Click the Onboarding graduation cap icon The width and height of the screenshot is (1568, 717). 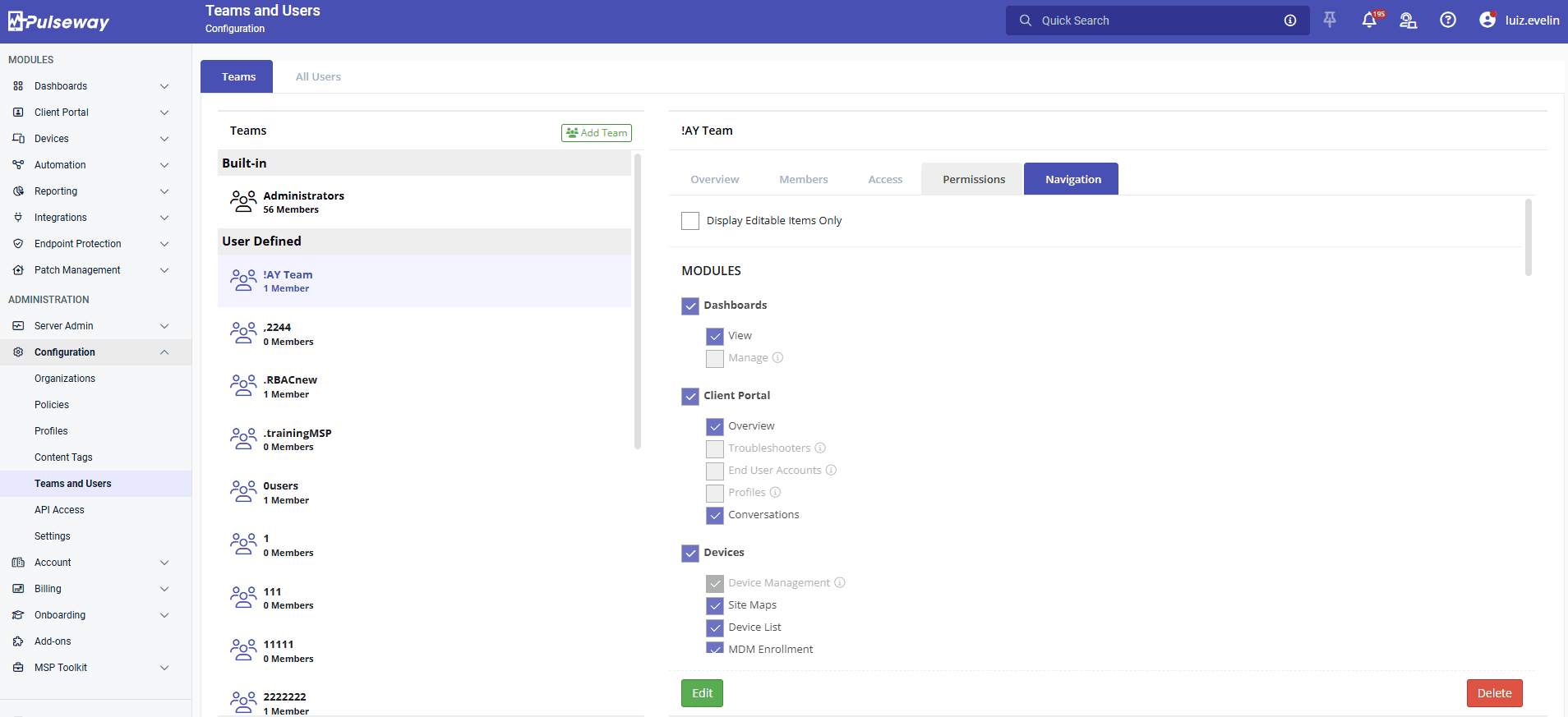tap(18, 615)
